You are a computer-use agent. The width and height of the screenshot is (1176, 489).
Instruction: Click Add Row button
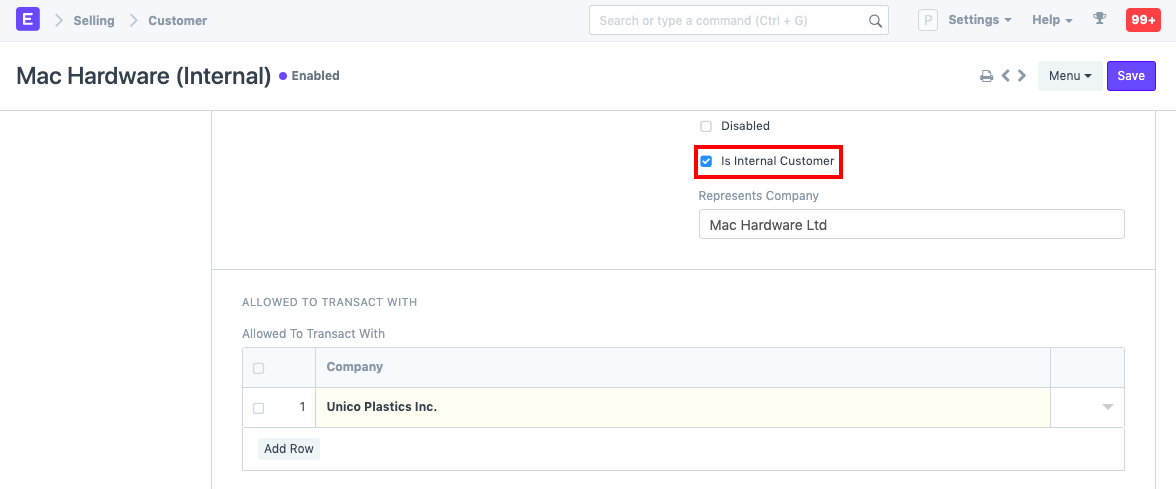point(289,449)
